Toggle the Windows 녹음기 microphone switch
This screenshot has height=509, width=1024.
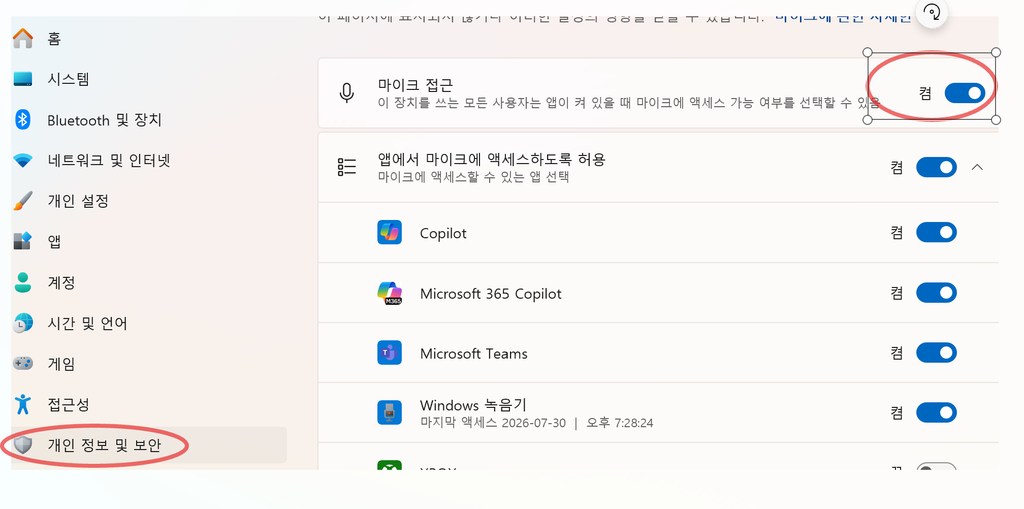pyautogui.click(x=936, y=413)
